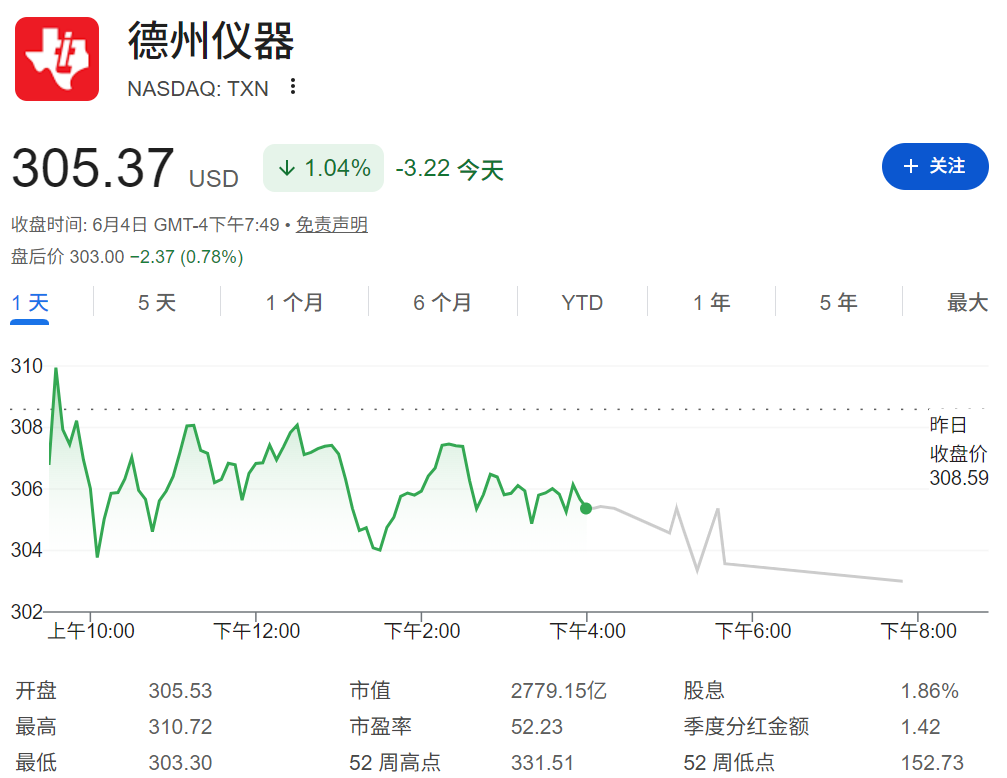Click the current price 305.37
The width and height of the screenshot is (1007, 778).
coord(93,168)
